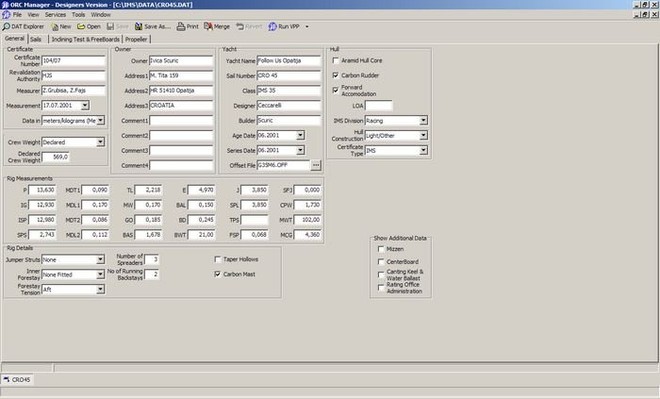
Task: Click the Builder input field
Action: pyautogui.click(x=289, y=121)
